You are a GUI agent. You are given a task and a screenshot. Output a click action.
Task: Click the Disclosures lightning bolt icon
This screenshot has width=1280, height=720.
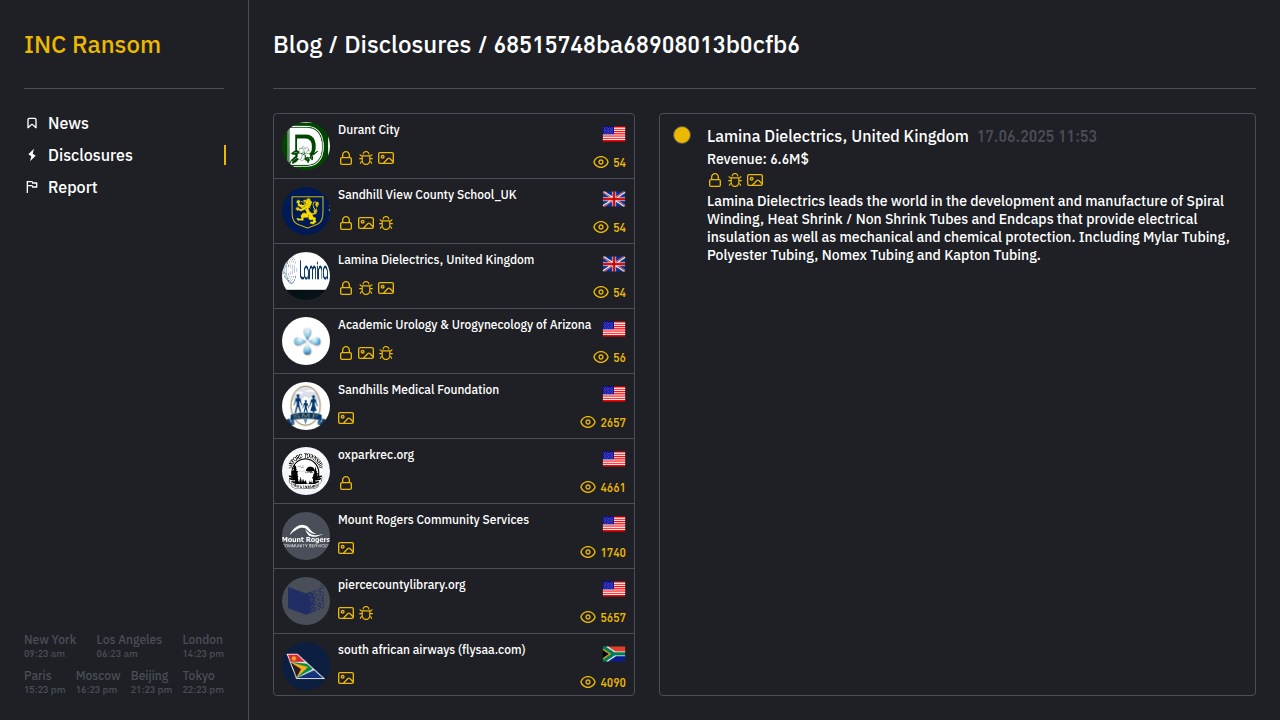32,155
